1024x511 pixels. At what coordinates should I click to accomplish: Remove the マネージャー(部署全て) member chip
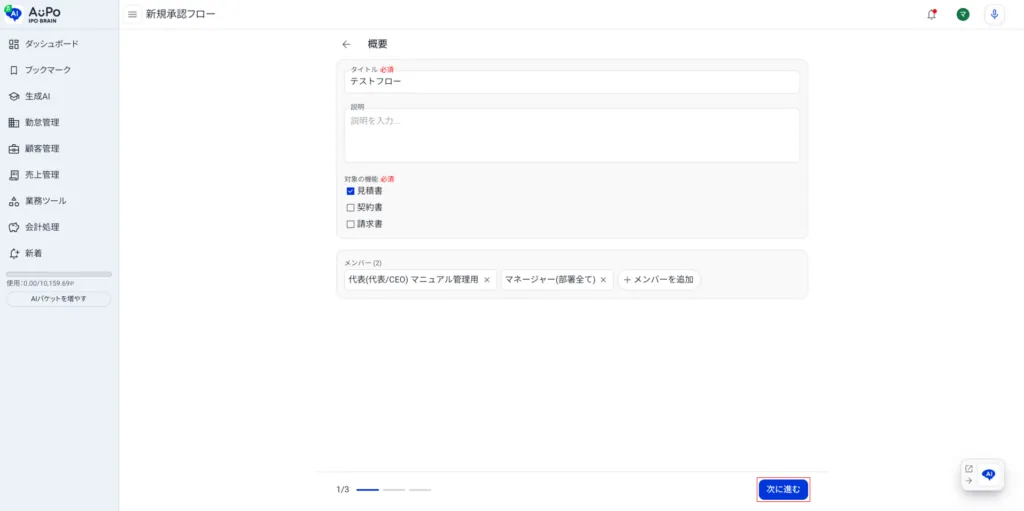603,280
